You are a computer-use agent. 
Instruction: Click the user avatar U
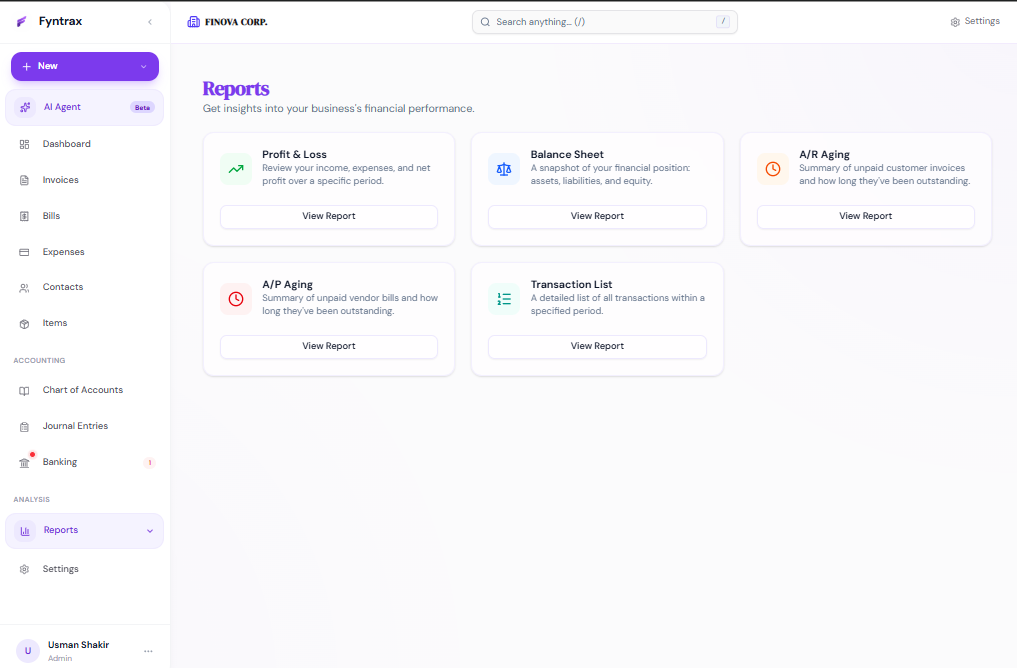28,650
